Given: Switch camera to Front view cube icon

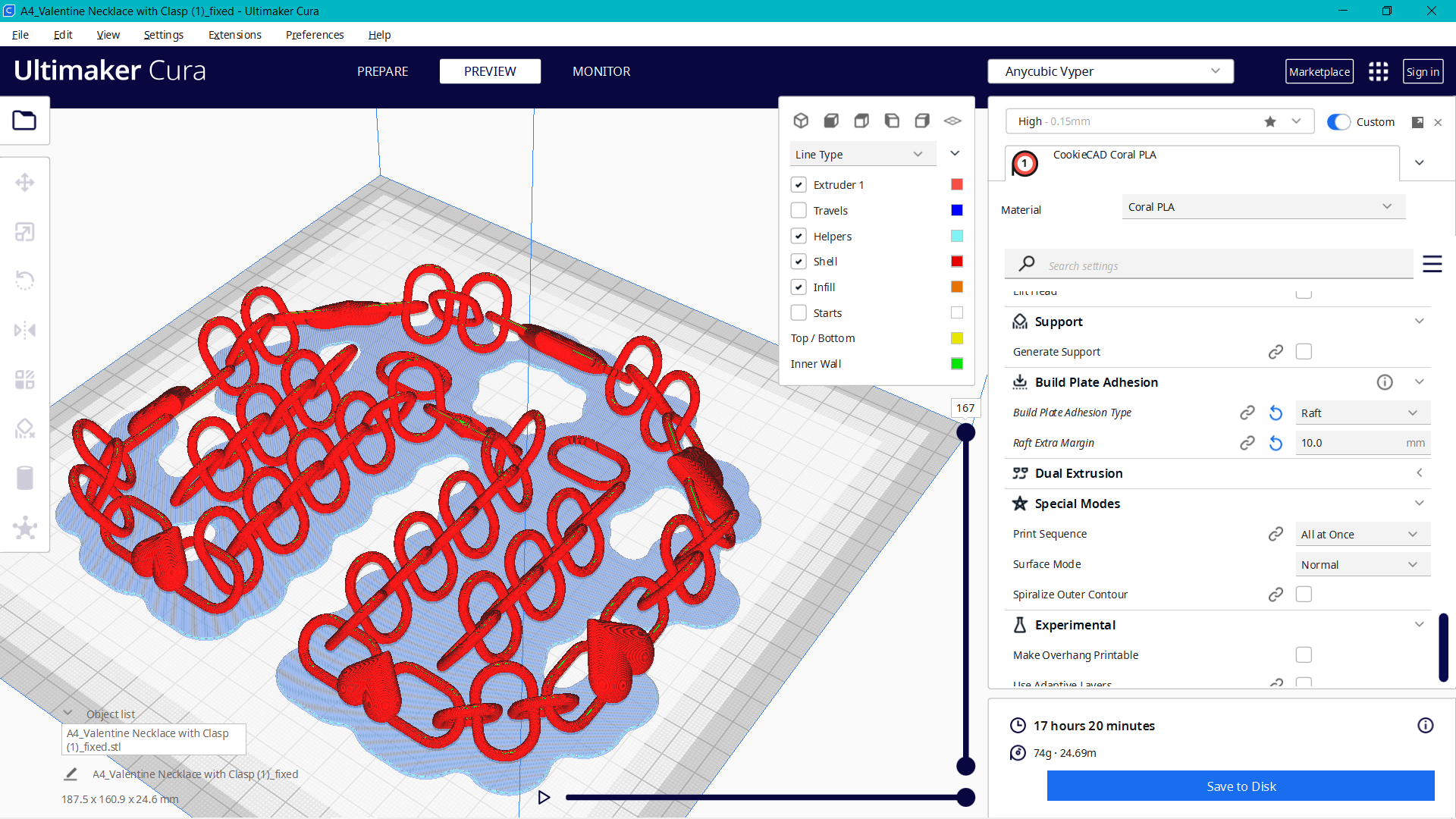Looking at the screenshot, I should pyautogui.click(x=831, y=121).
